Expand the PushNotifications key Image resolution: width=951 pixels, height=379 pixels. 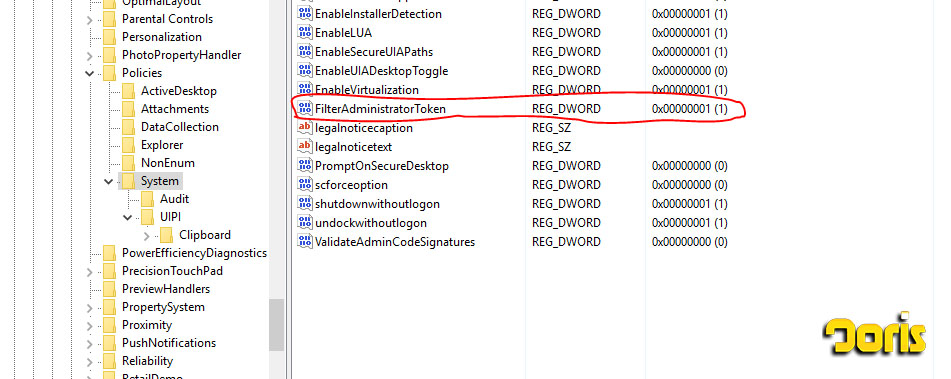[90, 343]
